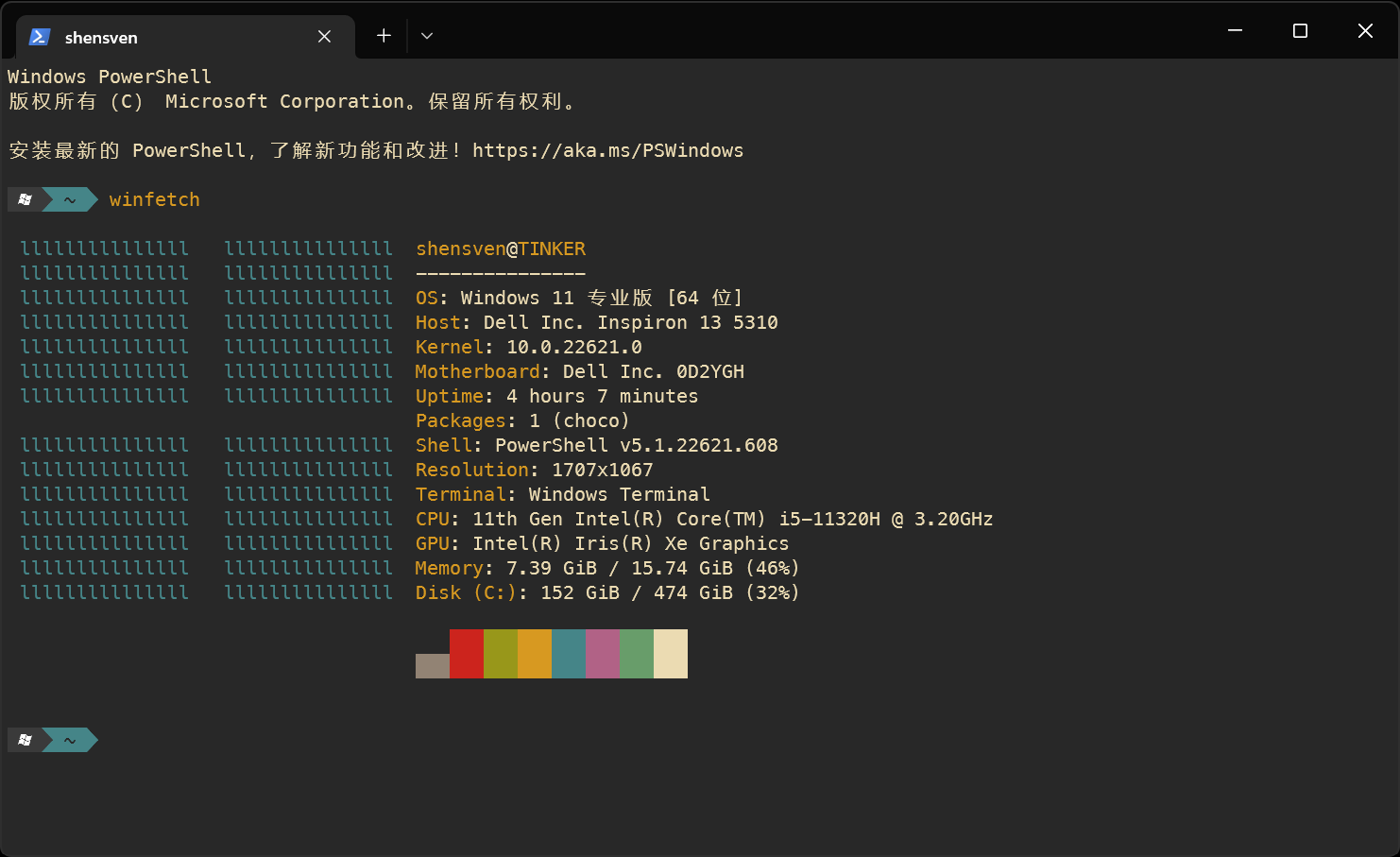Click the teal color block
The width and height of the screenshot is (1400, 857).
569,654
